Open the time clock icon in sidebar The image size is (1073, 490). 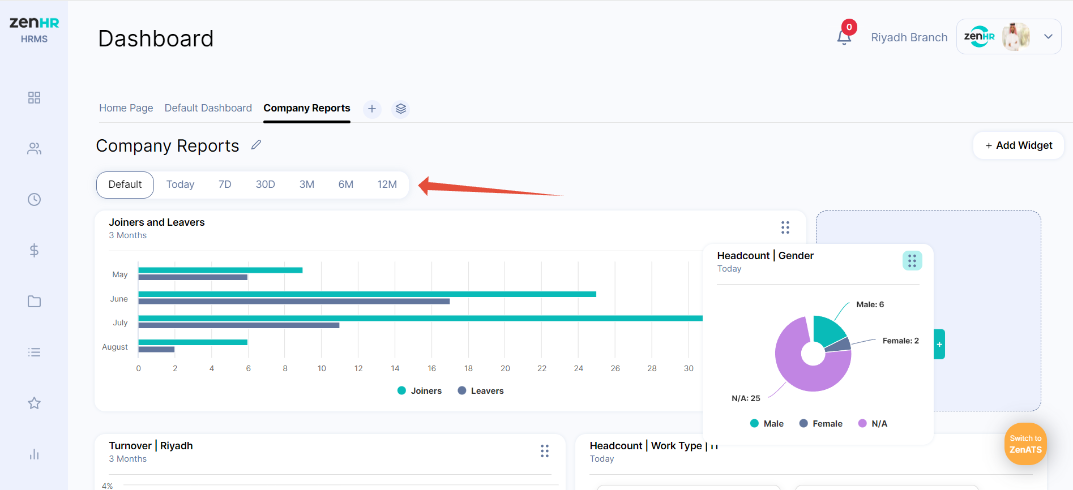tap(34, 200)
